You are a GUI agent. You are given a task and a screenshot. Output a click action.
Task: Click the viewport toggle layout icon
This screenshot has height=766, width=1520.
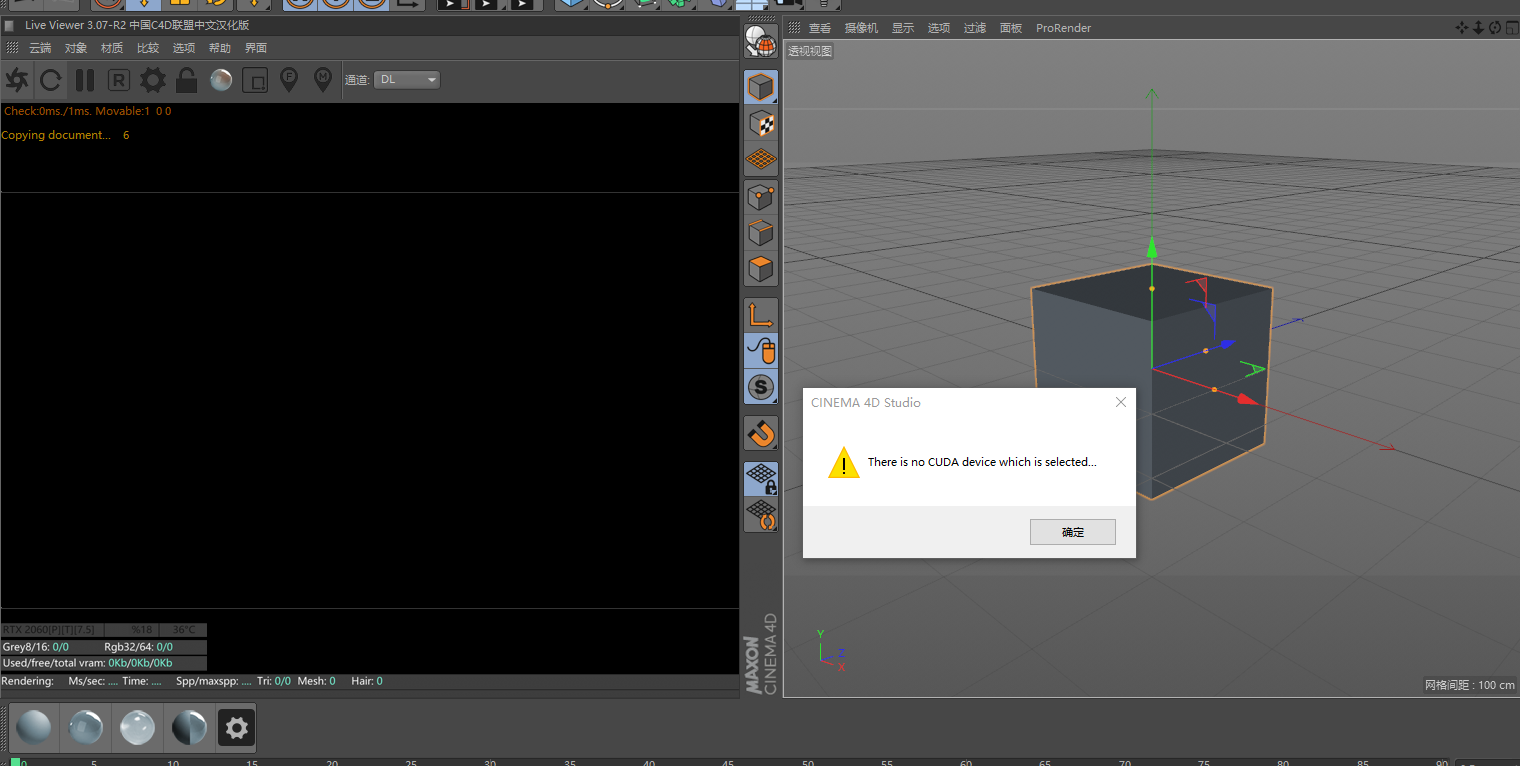coord(1510,28)
